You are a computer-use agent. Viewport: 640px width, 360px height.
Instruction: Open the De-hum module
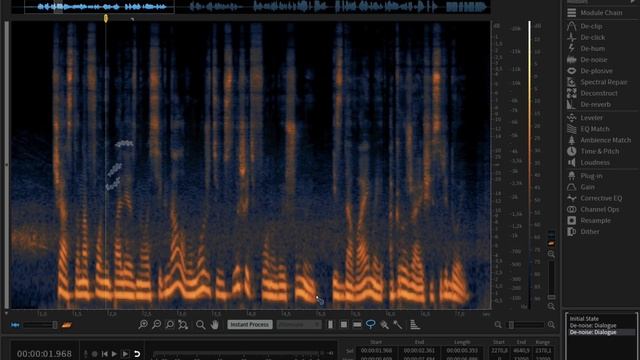(586, 48)
